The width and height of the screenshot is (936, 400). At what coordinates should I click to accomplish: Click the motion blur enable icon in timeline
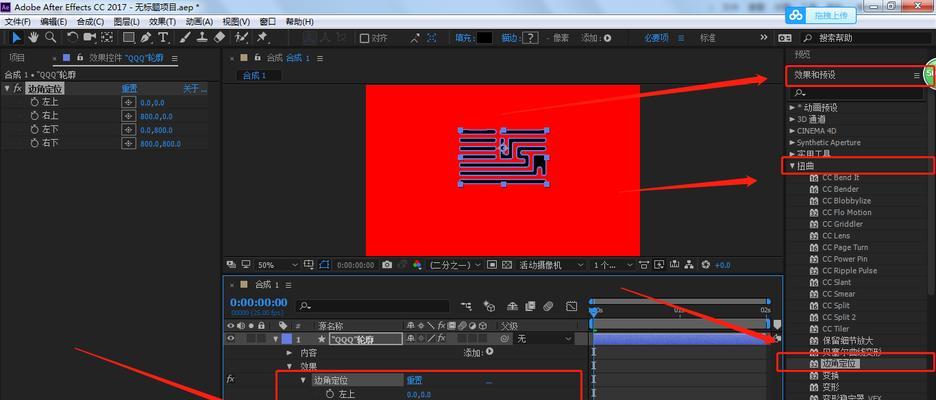click(x=548, y=306)
